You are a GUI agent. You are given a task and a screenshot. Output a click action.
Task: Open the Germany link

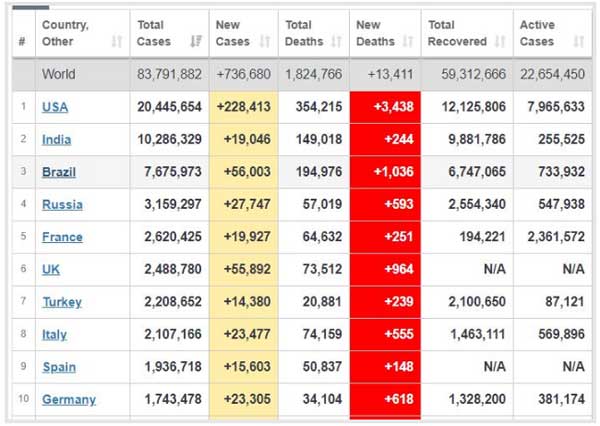(x=69, y=399)
